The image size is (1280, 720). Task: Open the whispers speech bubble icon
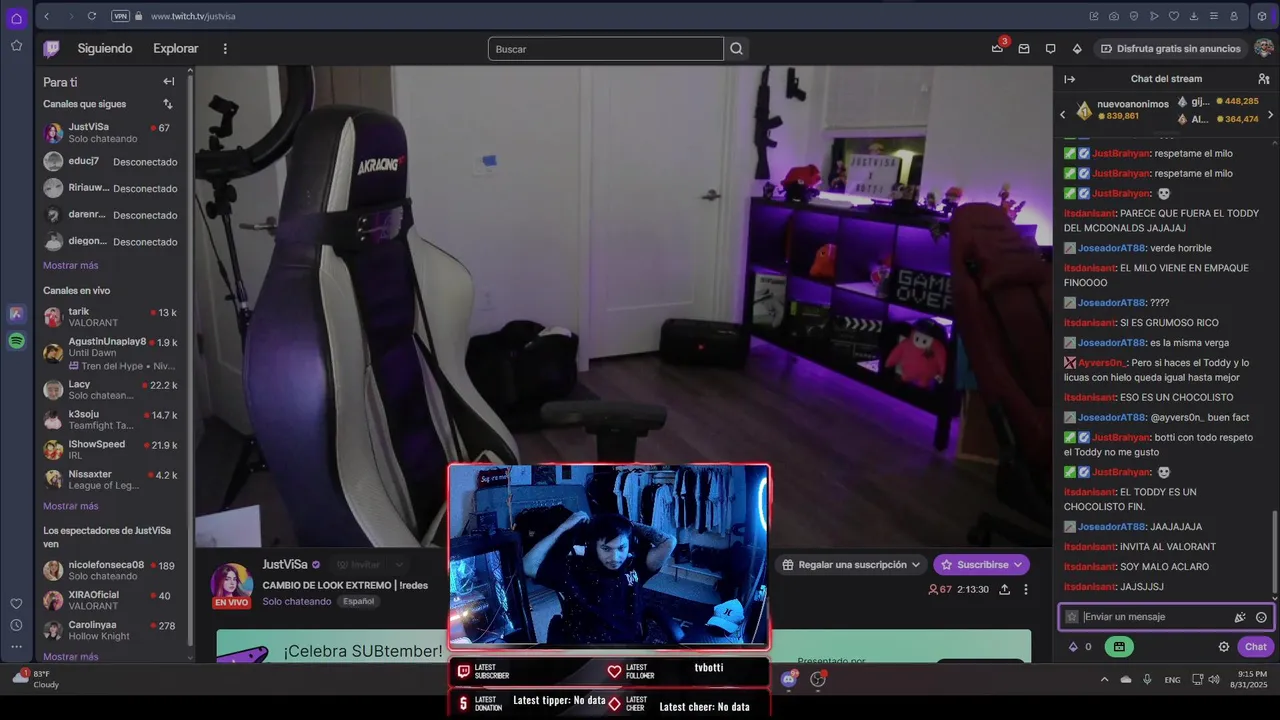pyautogui.click(x=1050, y=48)
